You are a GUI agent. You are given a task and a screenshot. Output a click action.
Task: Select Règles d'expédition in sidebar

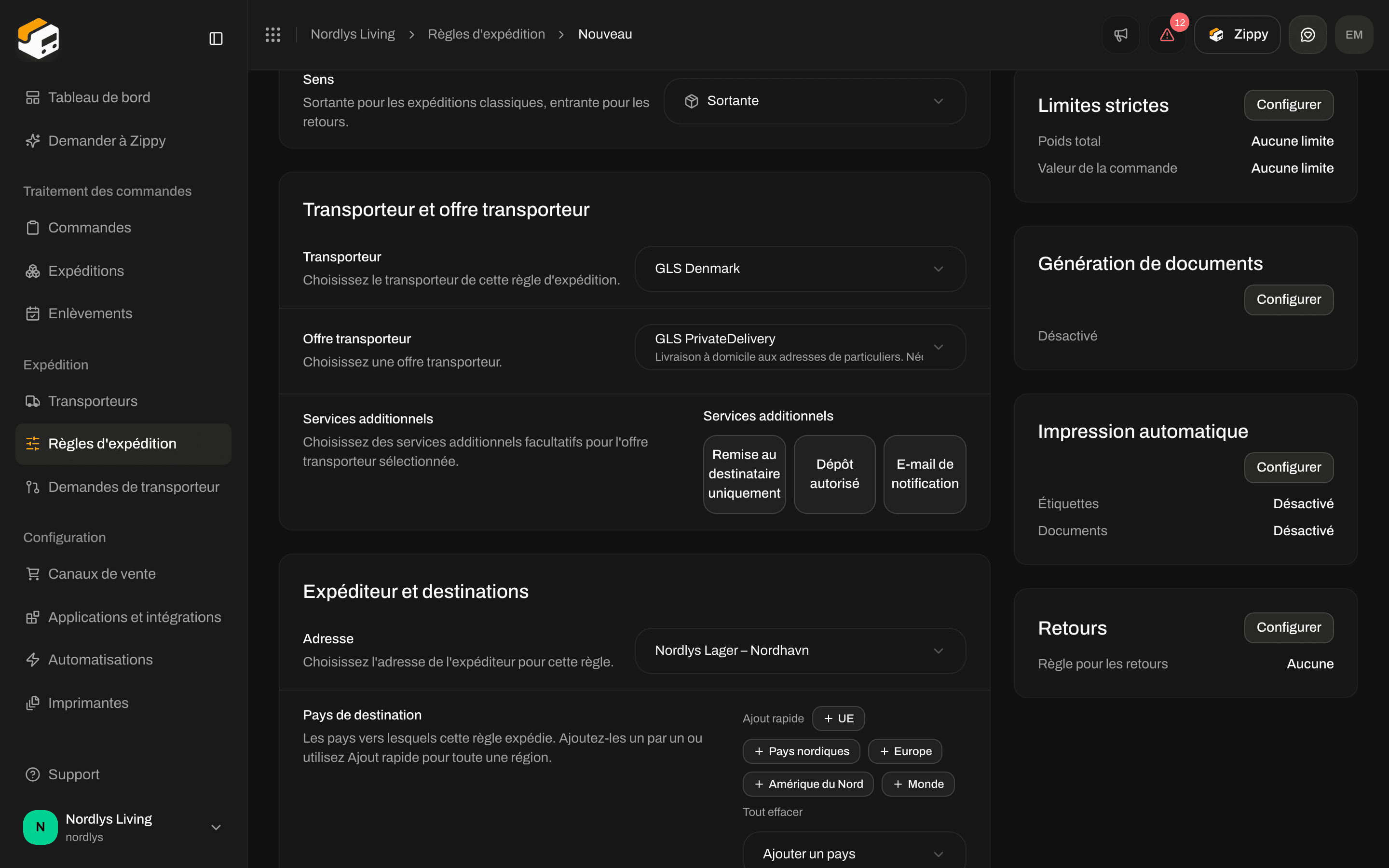point(123,444)
